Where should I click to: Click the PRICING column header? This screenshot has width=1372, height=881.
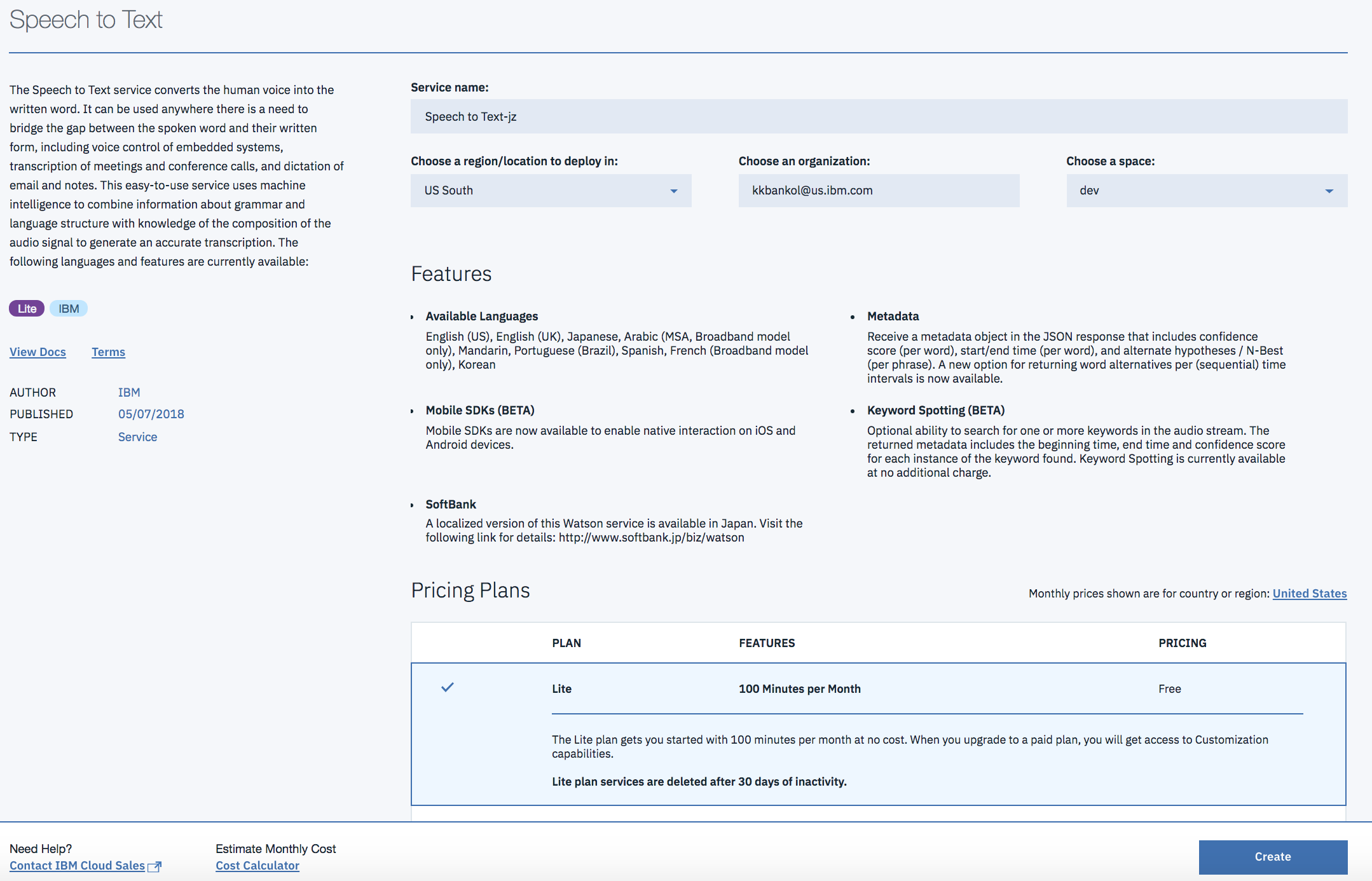pyautogui.click(x=1182, y=643)
